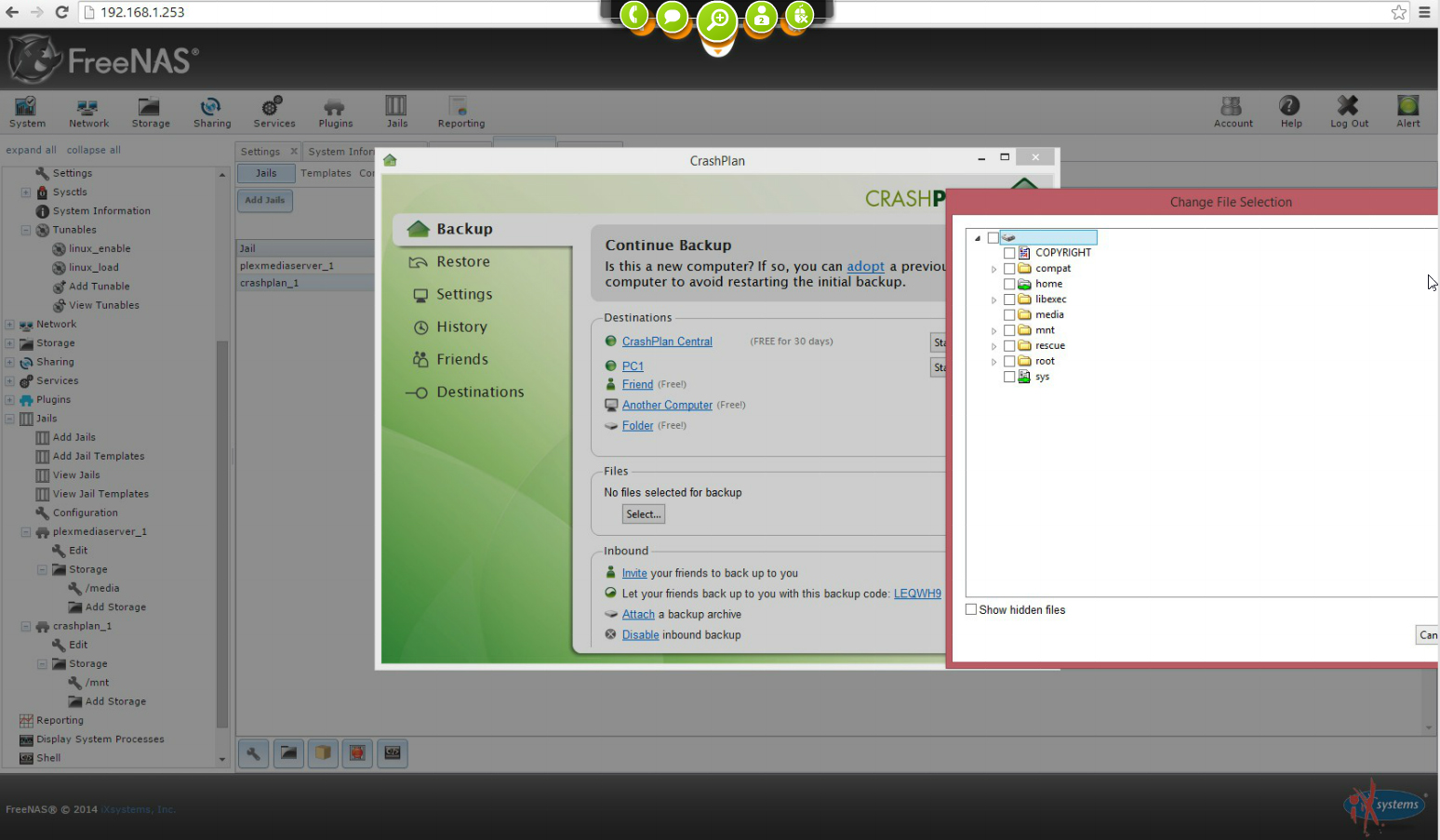Open the Reporting toolbar icon

click(460, 112)
